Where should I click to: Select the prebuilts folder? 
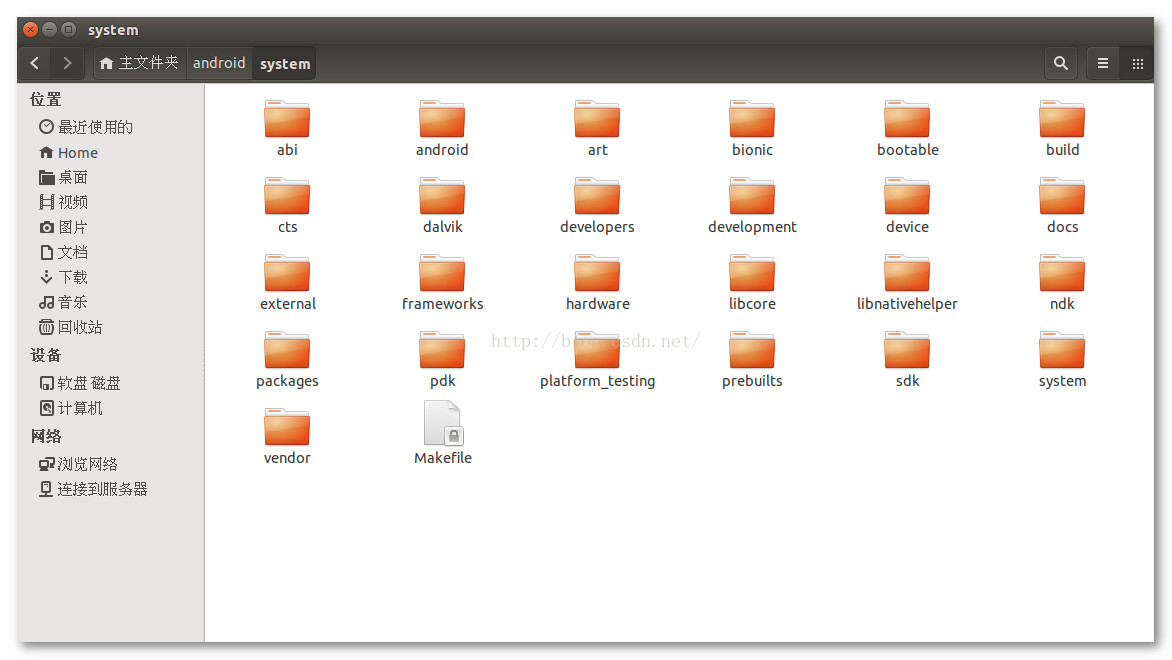pyautogui.click(x=752, y=360)
